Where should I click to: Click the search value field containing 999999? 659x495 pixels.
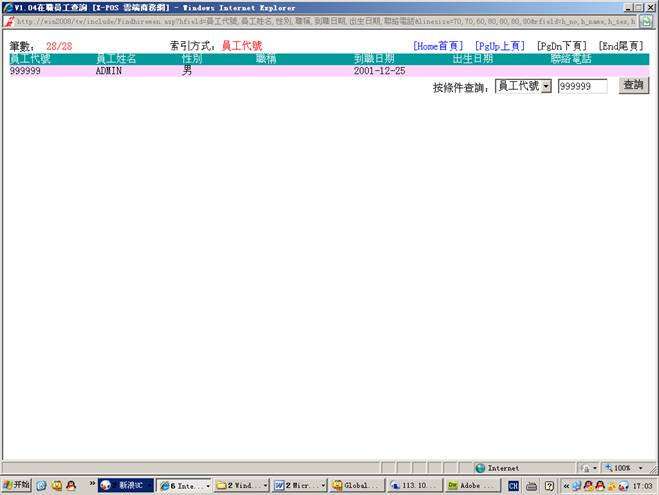(582, 87)
